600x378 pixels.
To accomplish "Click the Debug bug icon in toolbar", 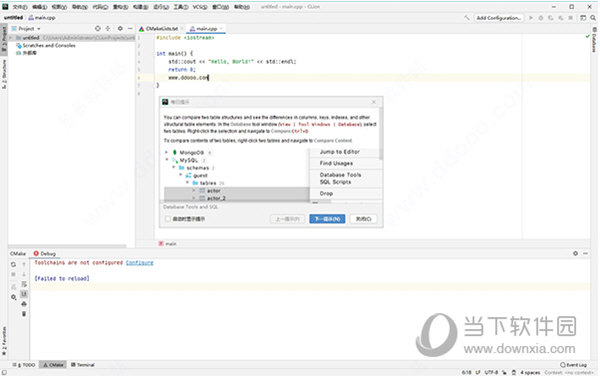I will 541,18.
